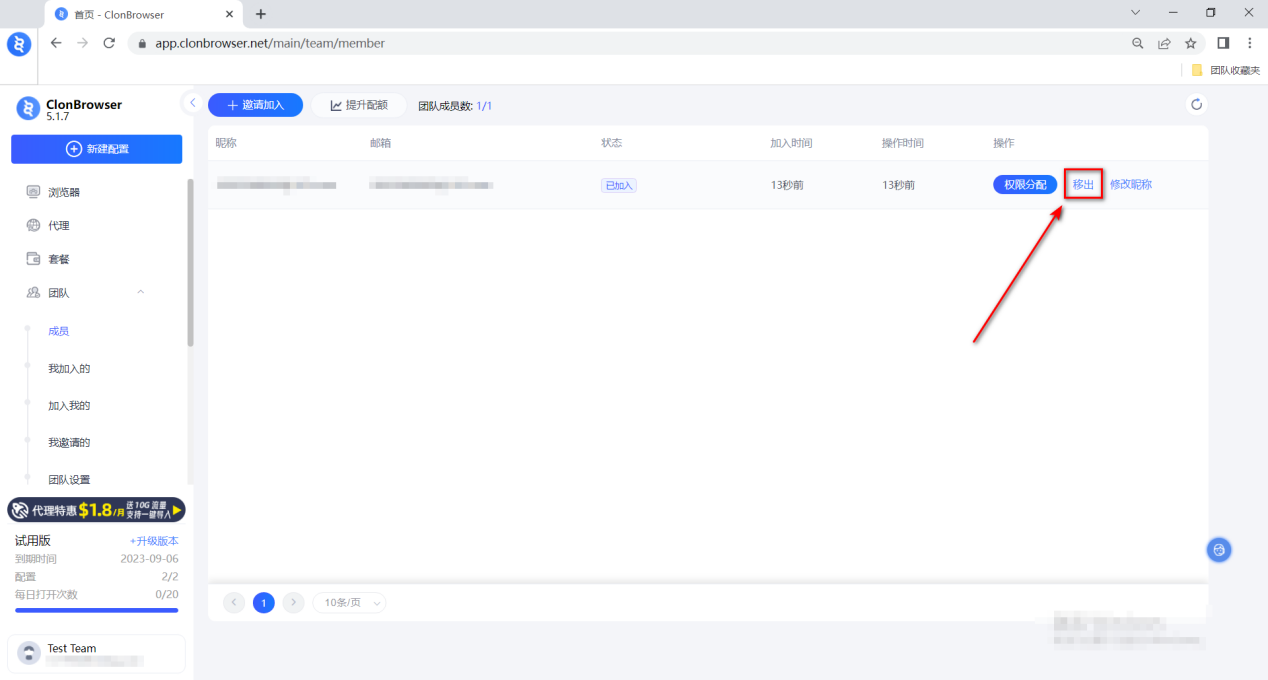Open the 套餐 plans section

[x=59, y=259]
